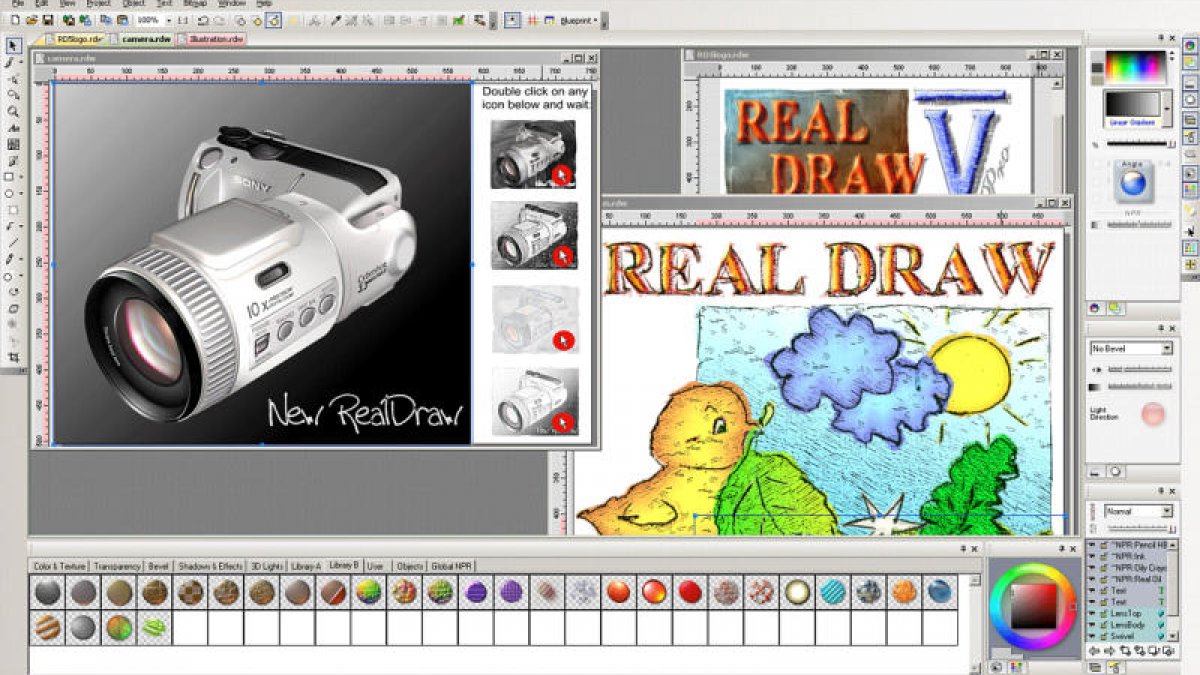Activate the crop tool in the left toolbox
This screenshot has height=675, width=1200.
coord(14,357)
